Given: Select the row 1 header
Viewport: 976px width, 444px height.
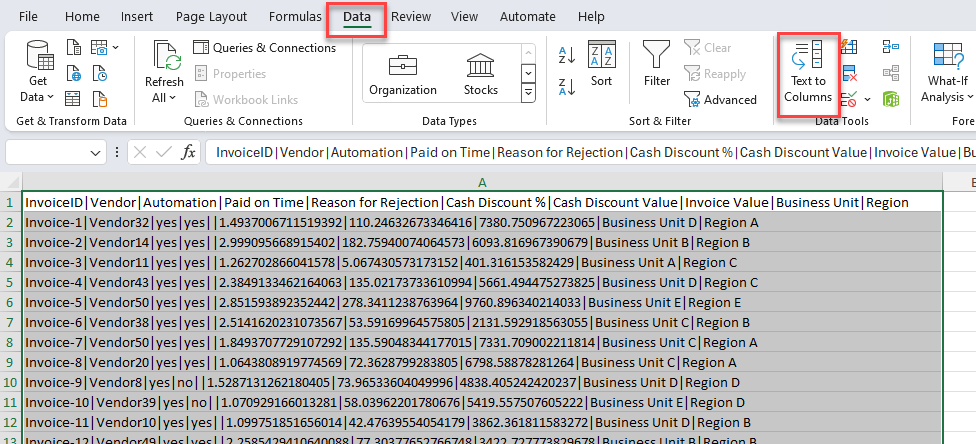Looking at the screenshot, I should pos(10,202).
